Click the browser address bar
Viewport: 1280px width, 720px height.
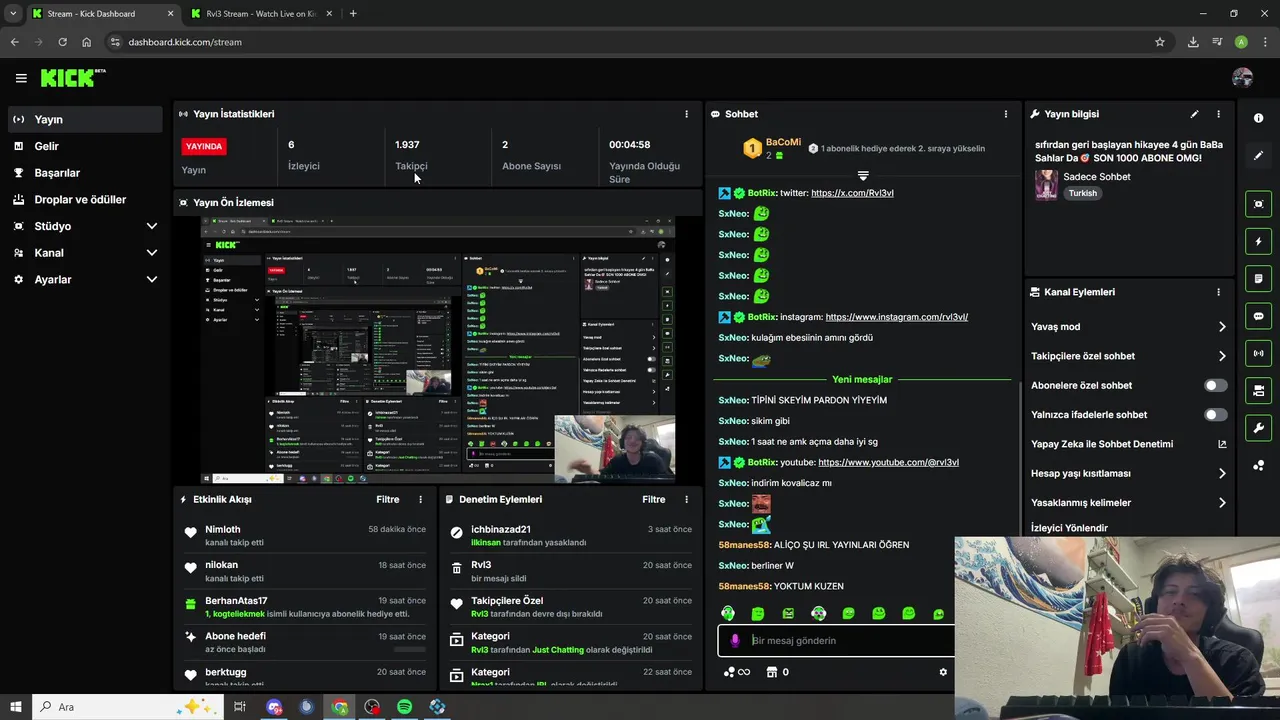click(630, 42)
